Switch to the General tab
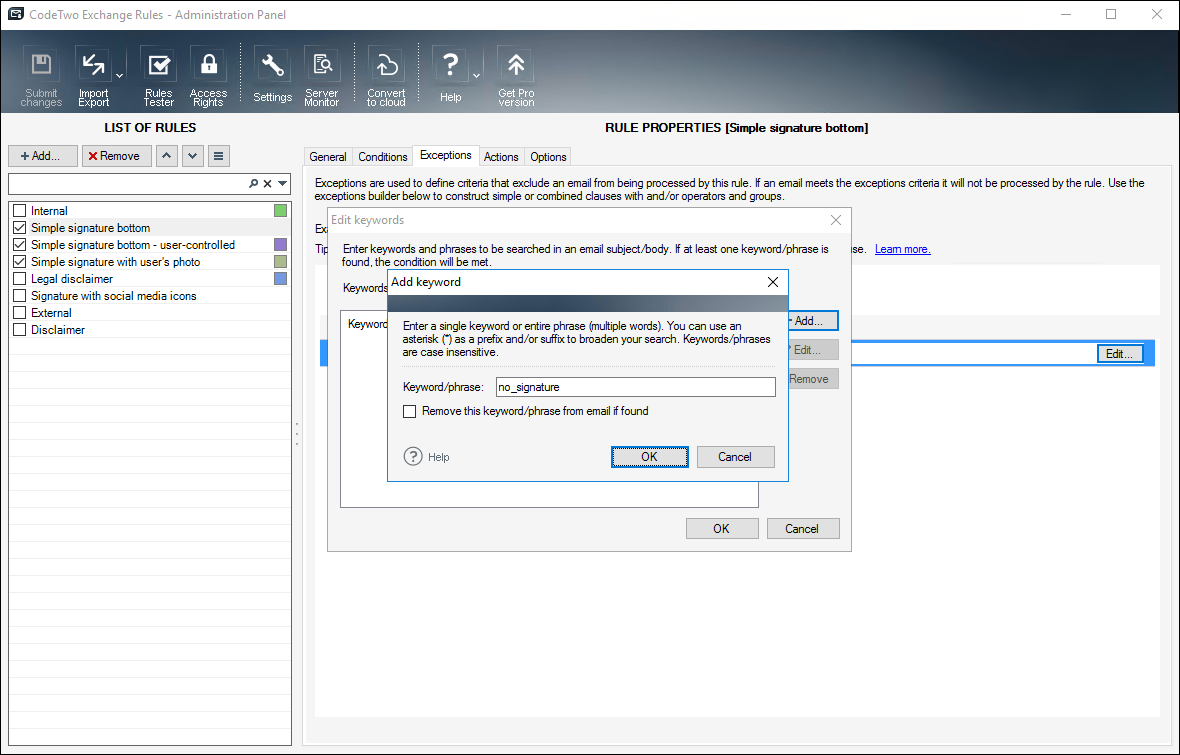1180x755 pixels. [x=328, y=157]
